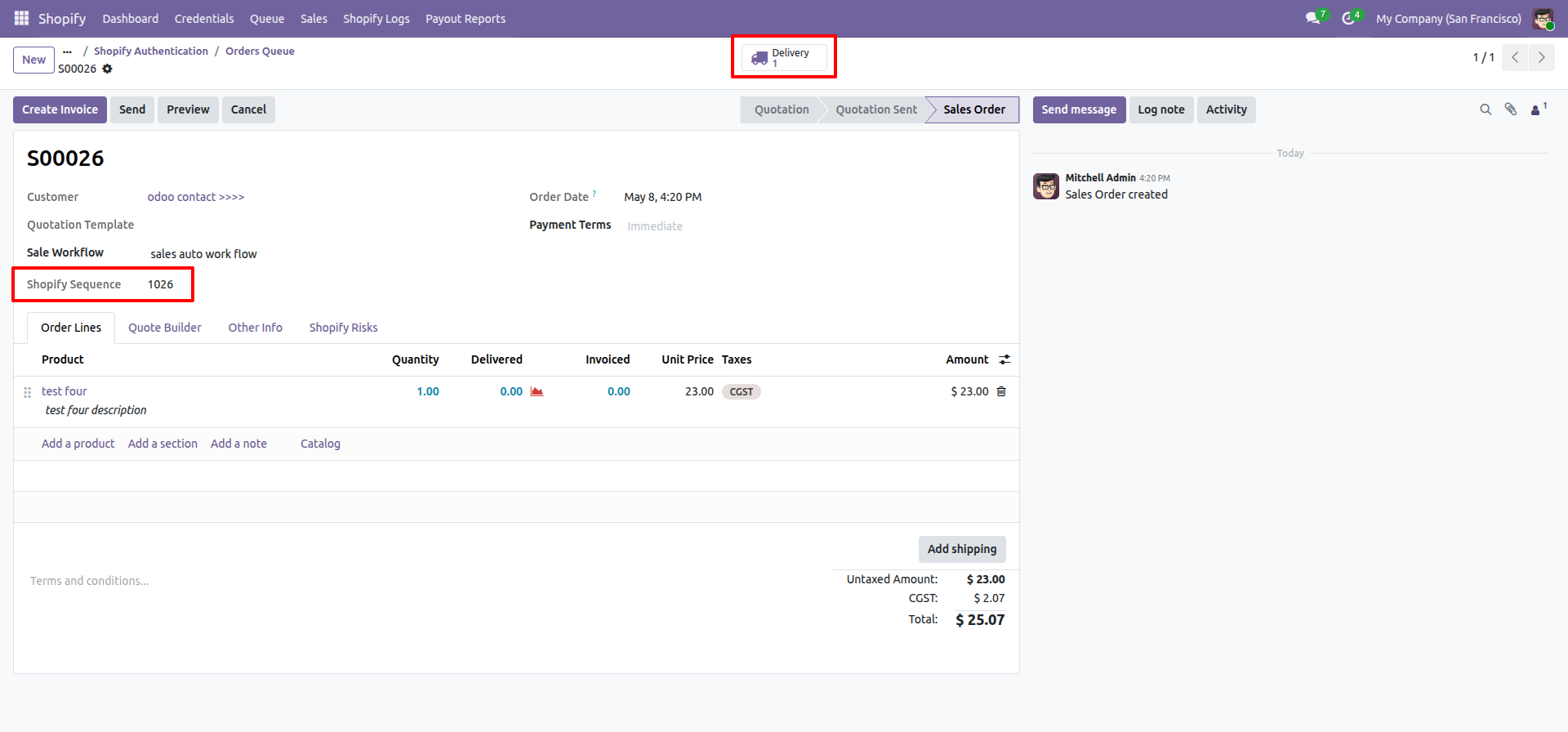The width and height of the screenshot is (1568, 732).
Task: Switch to Shopify Risks tab
Action: point(343,328)
